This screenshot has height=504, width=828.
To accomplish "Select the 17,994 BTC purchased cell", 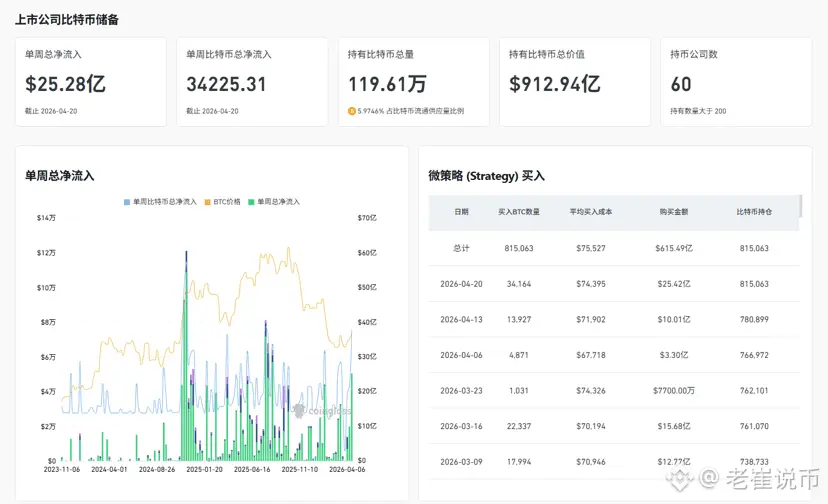I will point(519,462).
